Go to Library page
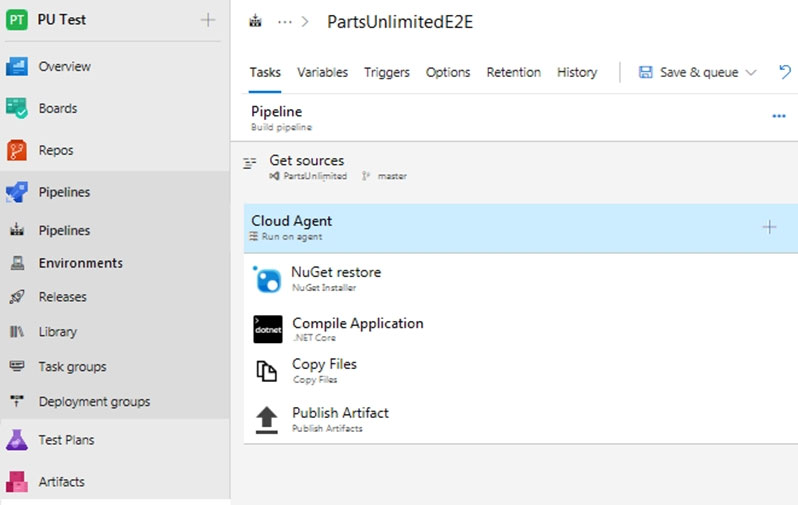The height and width of the screenshot is (505, 798). tap(58, 332)
